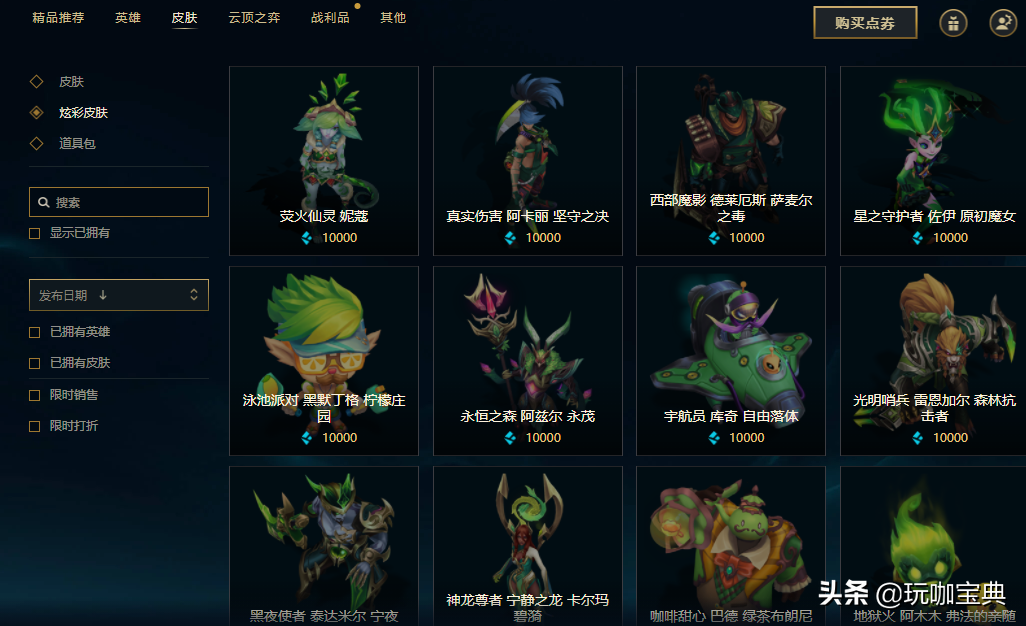
Task: Select the 皮肤 diamond filter in sidebar
Action: (x=37, y=82)
